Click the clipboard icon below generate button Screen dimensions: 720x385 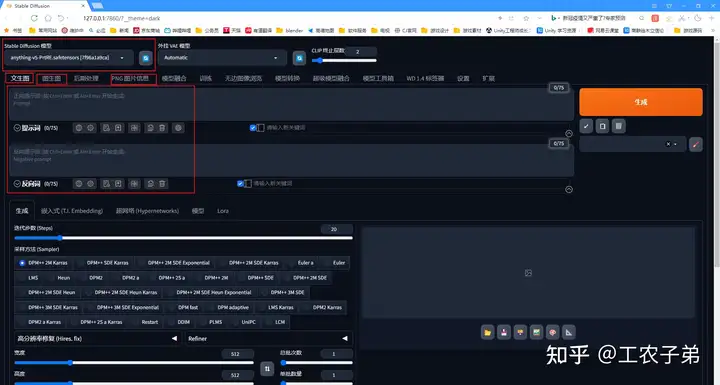(x=602, y=126)
